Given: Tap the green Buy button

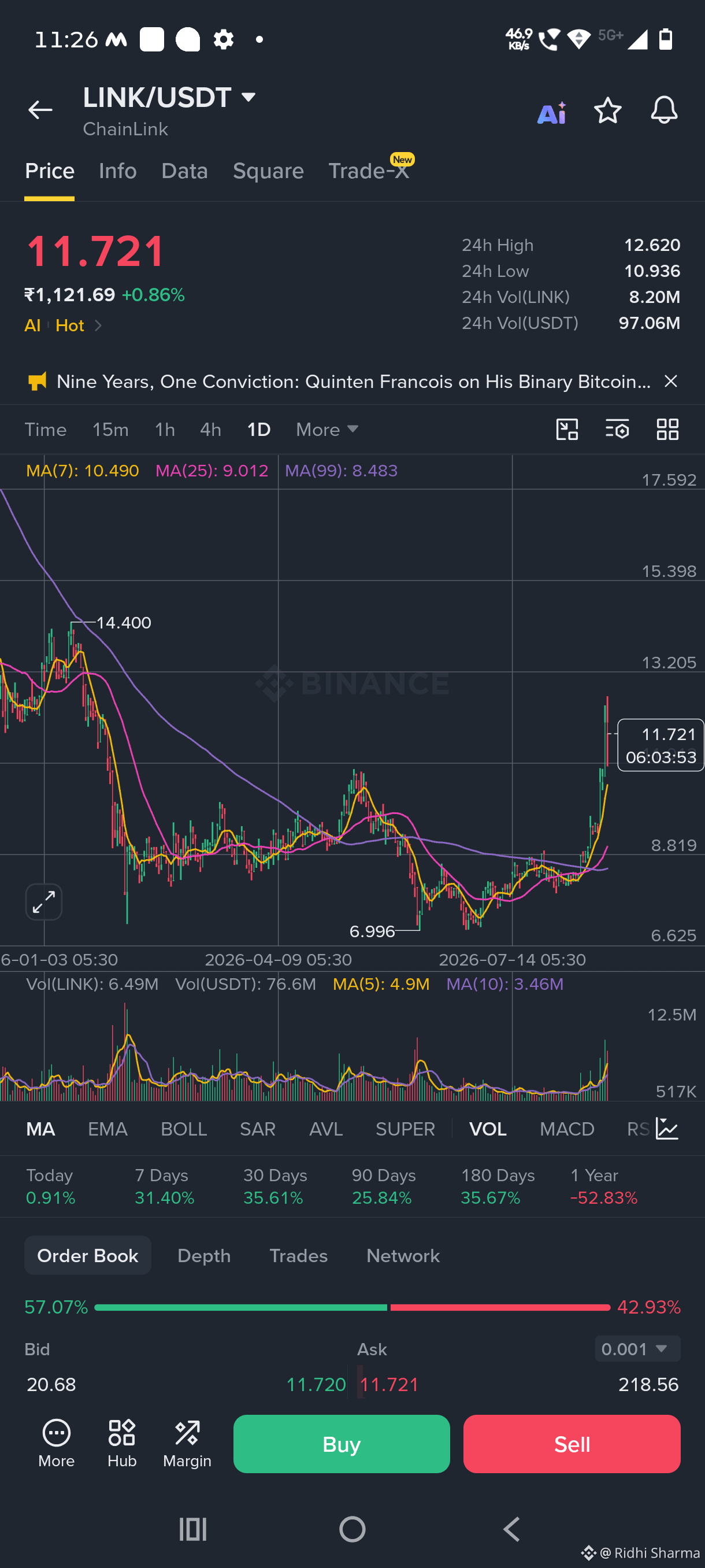Looking at the screenshot, I should [342, 1444].
